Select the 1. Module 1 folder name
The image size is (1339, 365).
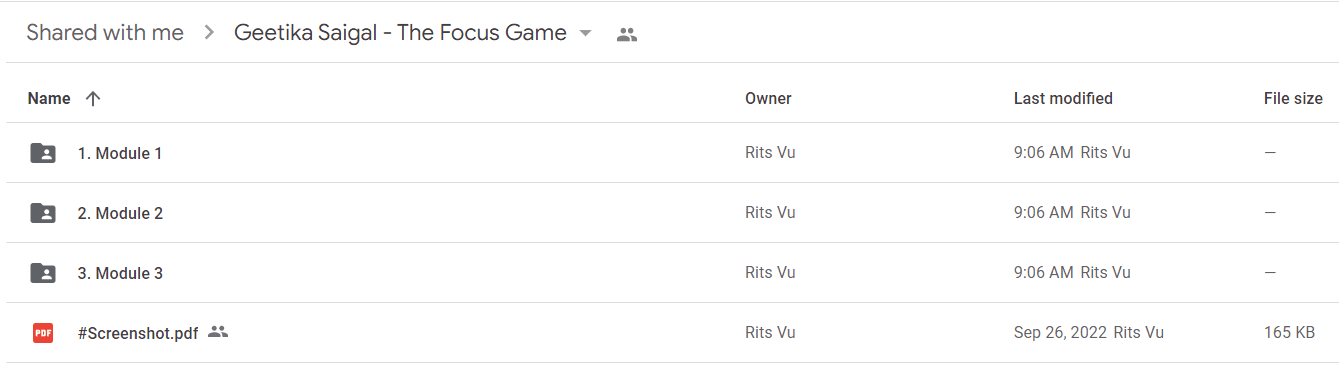tap(120, 153)
